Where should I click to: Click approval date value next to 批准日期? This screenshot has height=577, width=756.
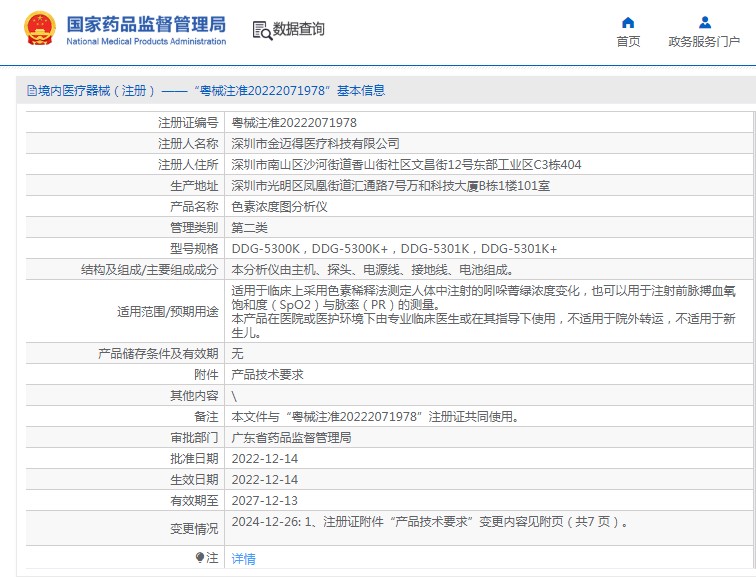(265, 458)
